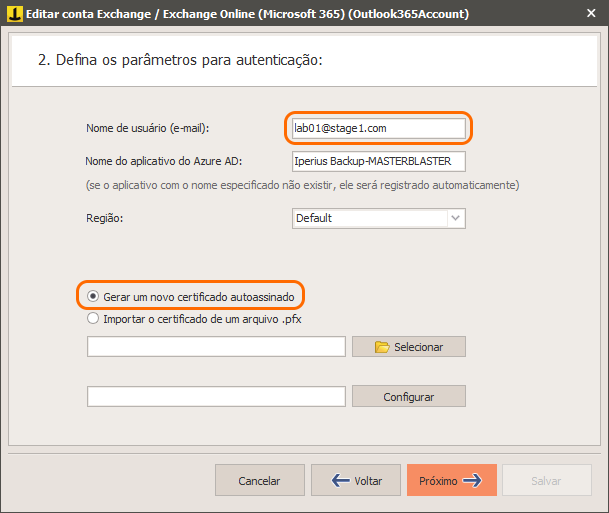Screen dimensions: 609x513
Task: Click the folder icon on Selecionar button
Action: [382, 347]
